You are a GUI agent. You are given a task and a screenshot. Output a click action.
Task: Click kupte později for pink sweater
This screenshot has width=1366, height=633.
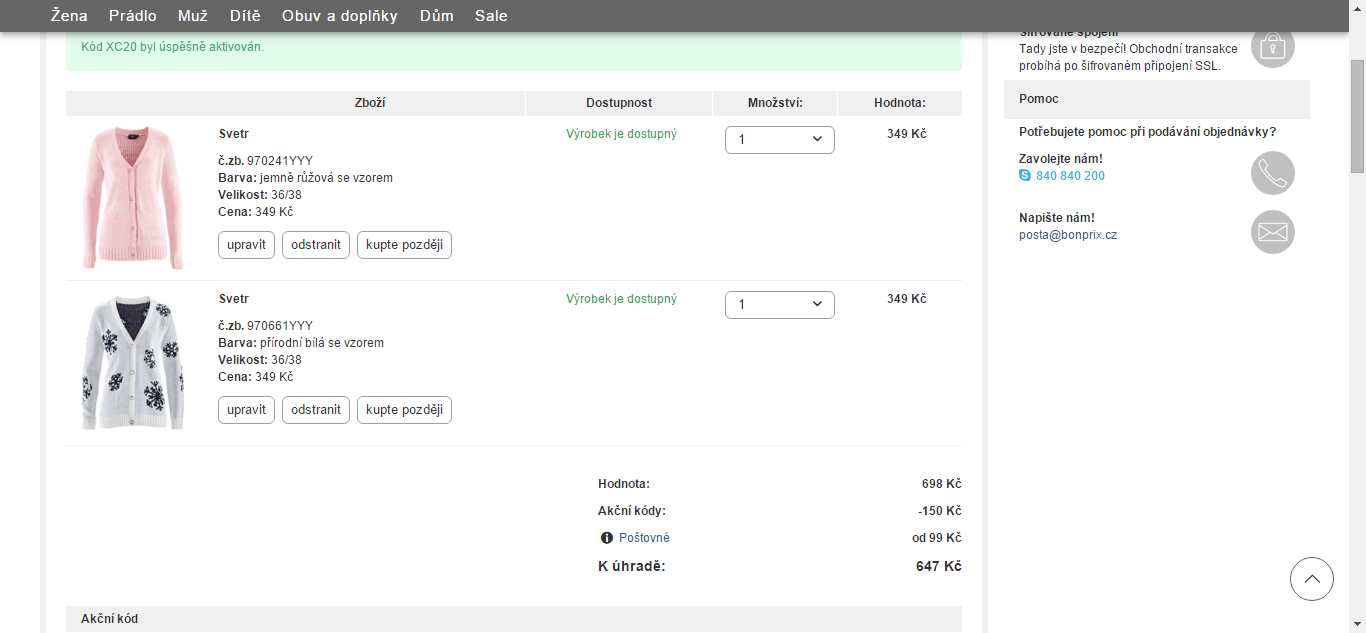(x=404, y=245)
